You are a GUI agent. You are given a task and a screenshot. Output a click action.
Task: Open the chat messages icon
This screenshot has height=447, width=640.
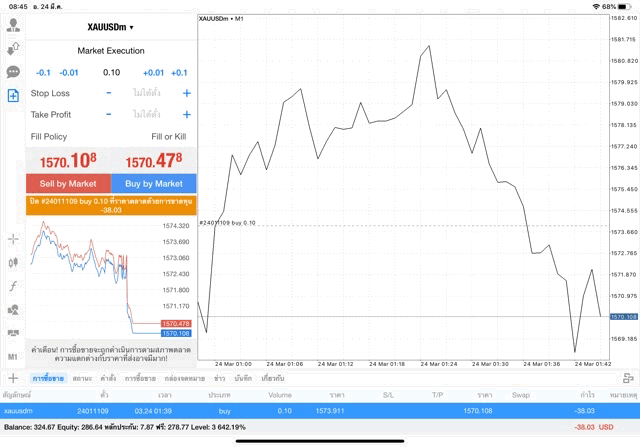tap(13, 72)
